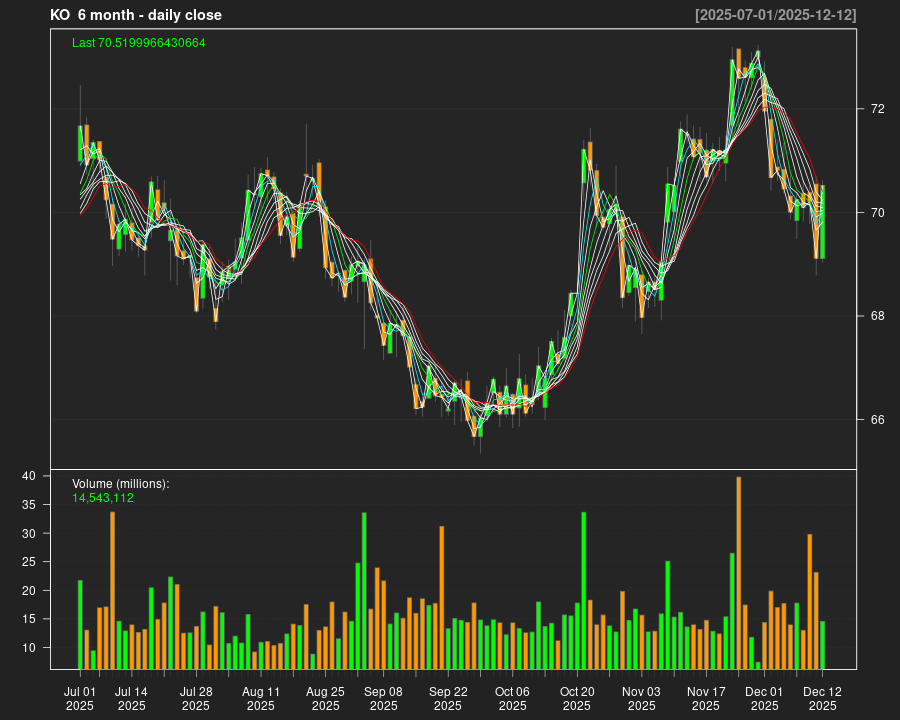The image size is (900, 720).
Task: Click the 72 price axis label
Action: pyautogui.click(x=877, y=109)
